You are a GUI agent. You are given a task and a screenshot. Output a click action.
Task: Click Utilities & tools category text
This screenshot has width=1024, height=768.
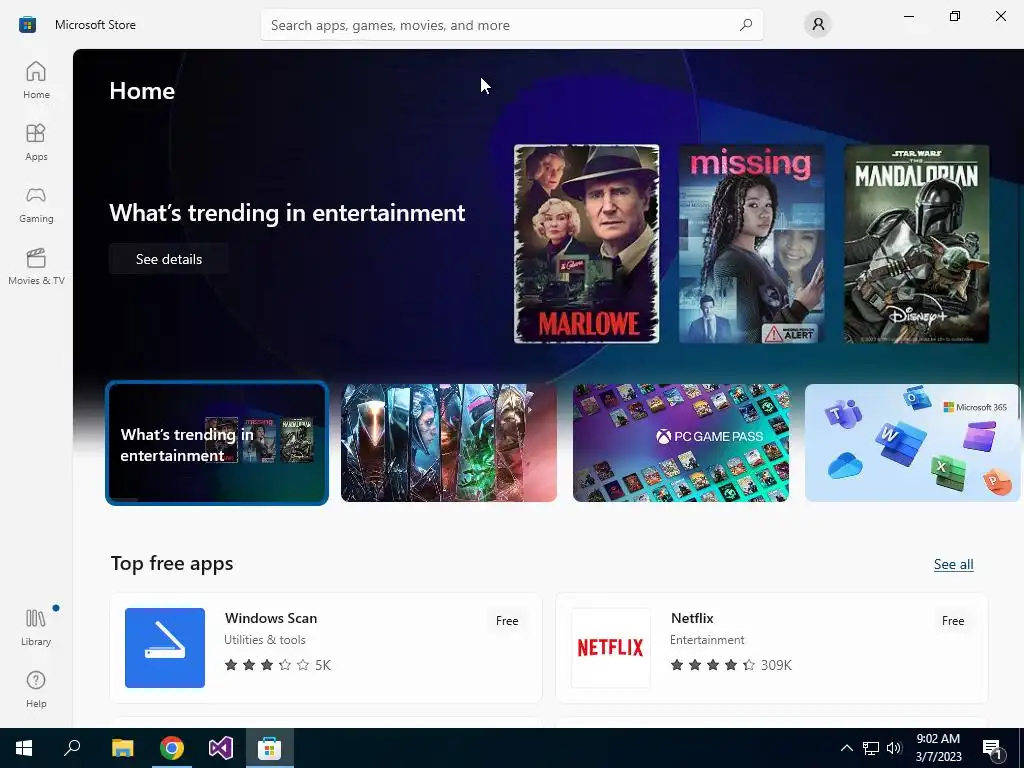264,640
